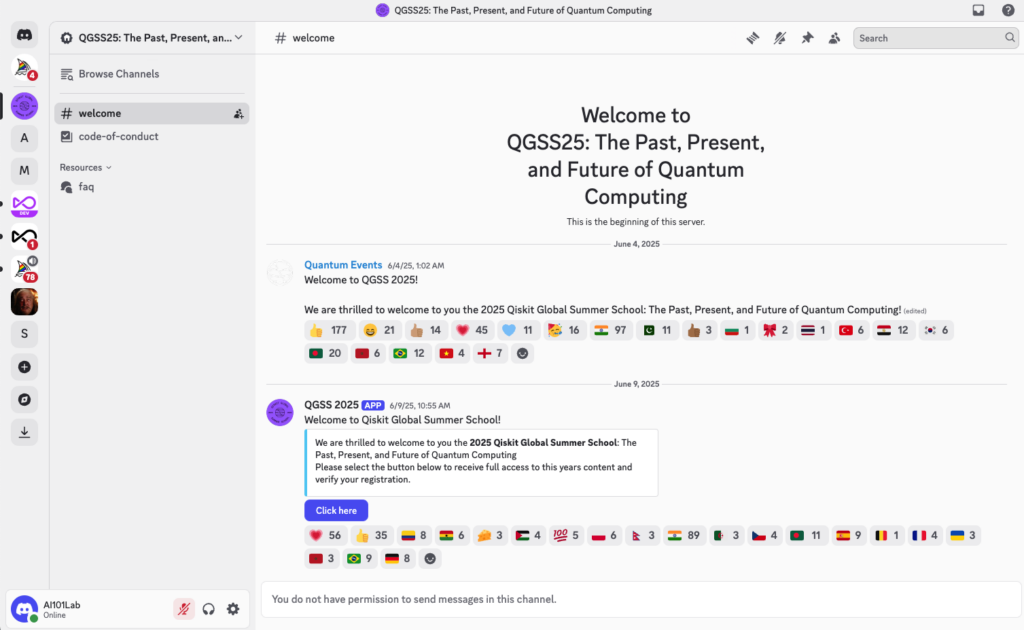Toggle the blue heart reaction showing 11

(518, 330)
